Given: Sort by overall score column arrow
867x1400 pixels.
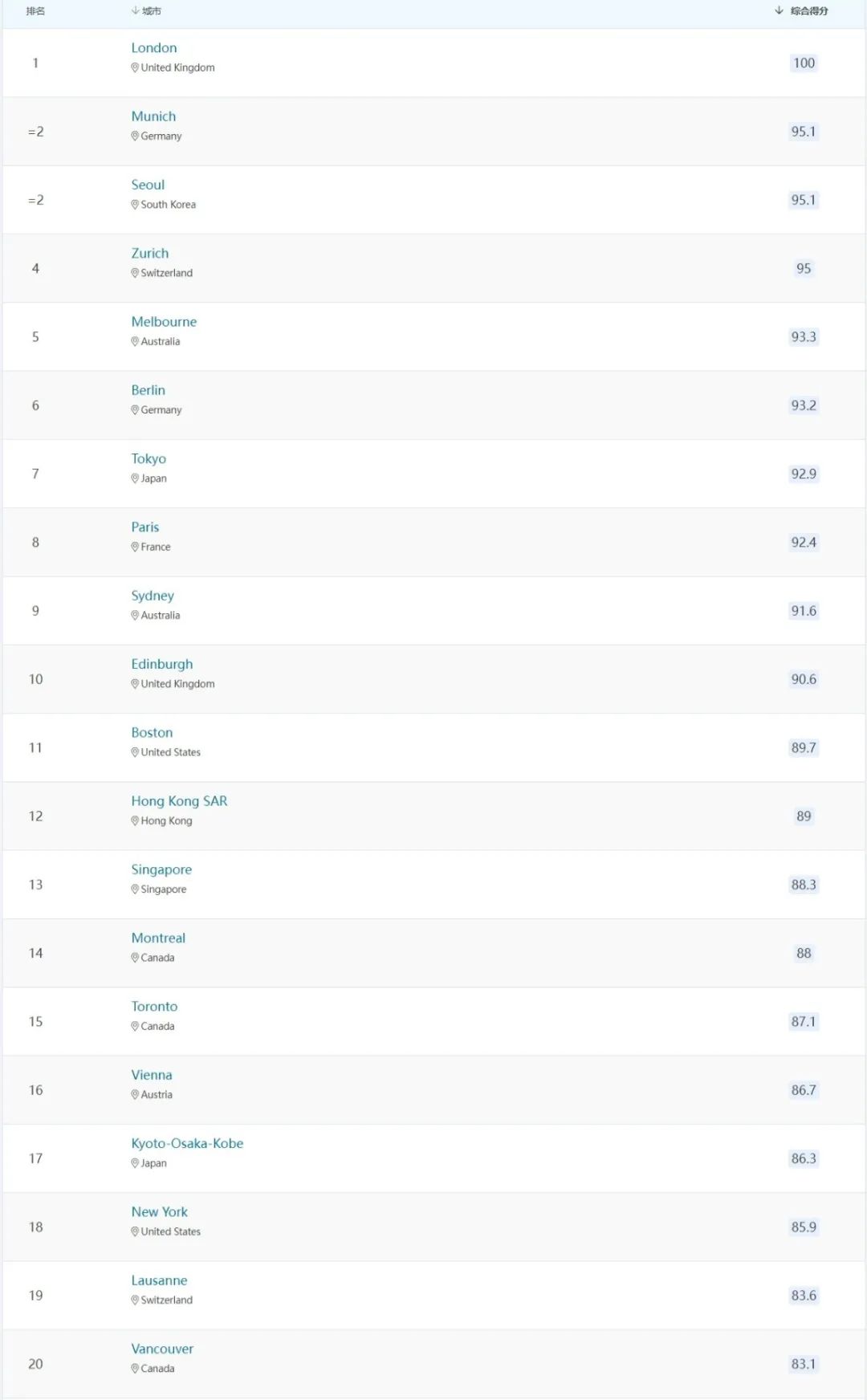Looking at the screenshot, I should pyautogui.click(x=779, y=11).
